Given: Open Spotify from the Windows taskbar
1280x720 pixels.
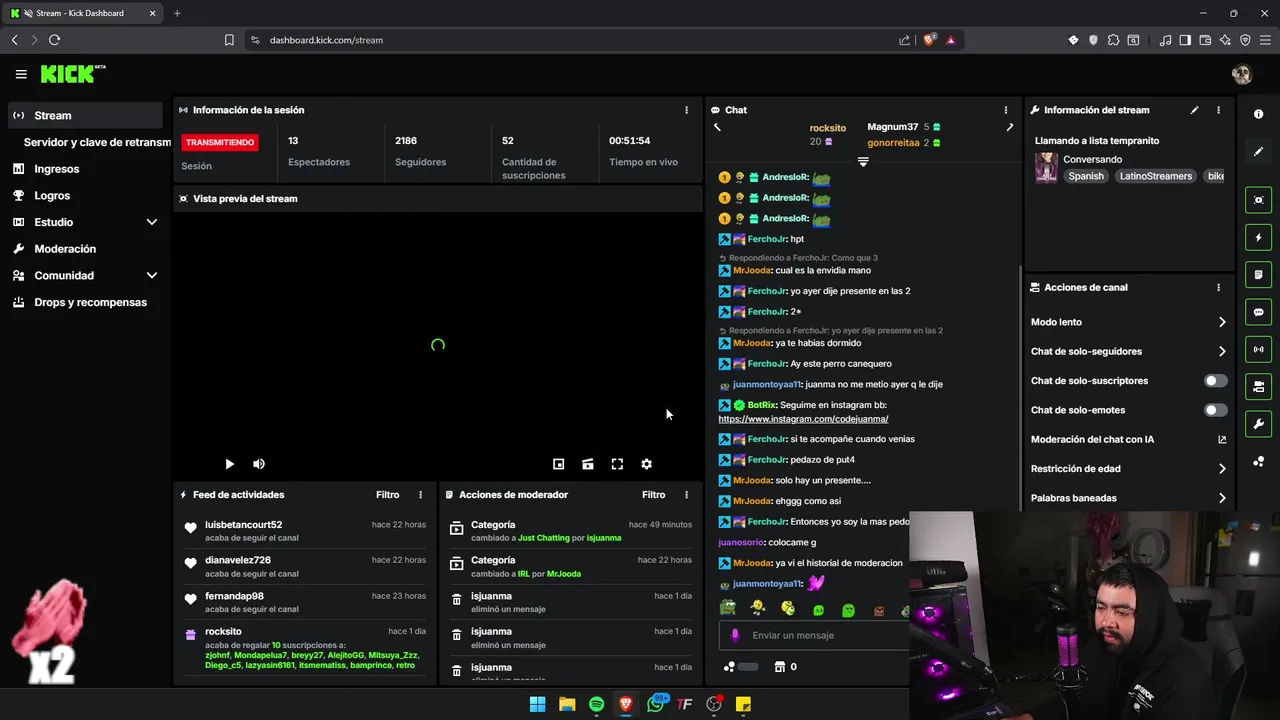Looking at the screenshot, I should pos(596,704).
